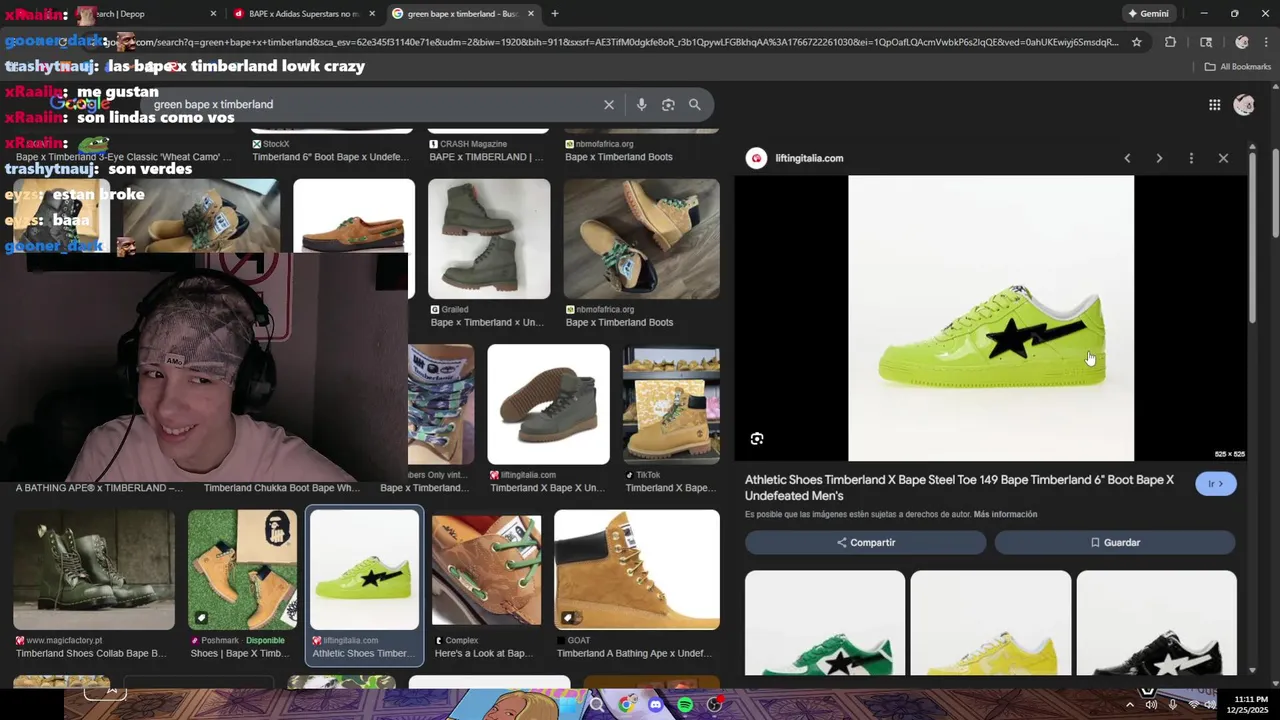Open the TikTok Timberland X Bape image
The image size is (1280, 720).
pyautogui.click(x=671, y=404)
